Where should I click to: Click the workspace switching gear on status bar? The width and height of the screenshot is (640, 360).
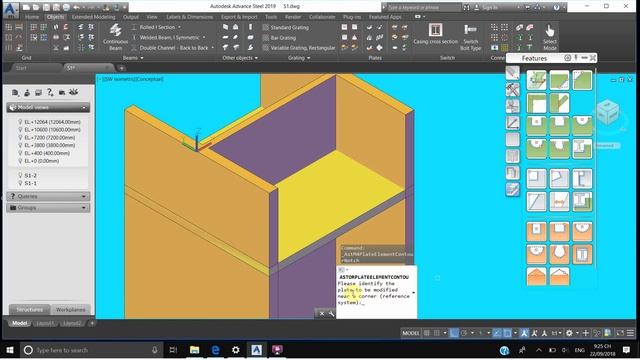coord(569,333)
